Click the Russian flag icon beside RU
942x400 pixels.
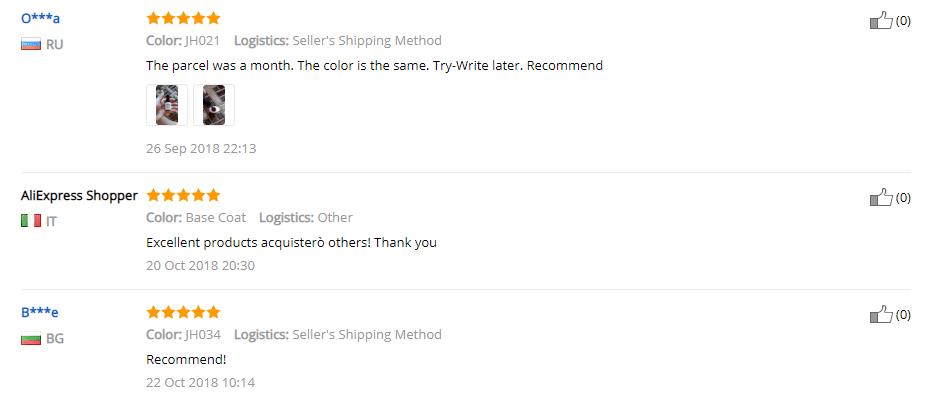31,44
